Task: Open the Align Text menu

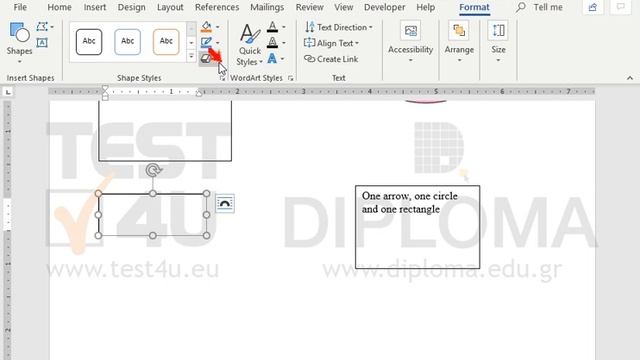Action: 331,43
